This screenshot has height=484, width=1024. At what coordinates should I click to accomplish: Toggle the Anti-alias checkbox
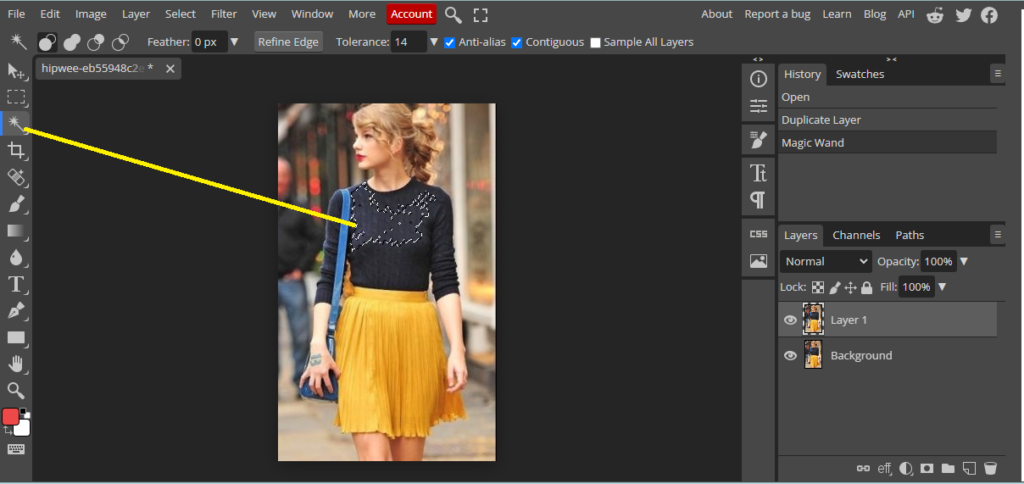tap(449, 42)
